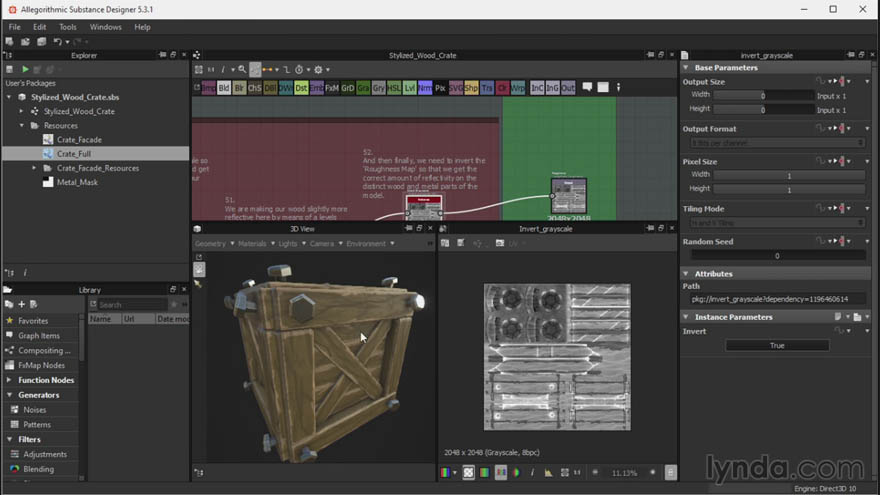Viewport: 880px width, 495px height.
Task: Add a Sharpen node from the toolbar
Action: [x=471, y=88]
